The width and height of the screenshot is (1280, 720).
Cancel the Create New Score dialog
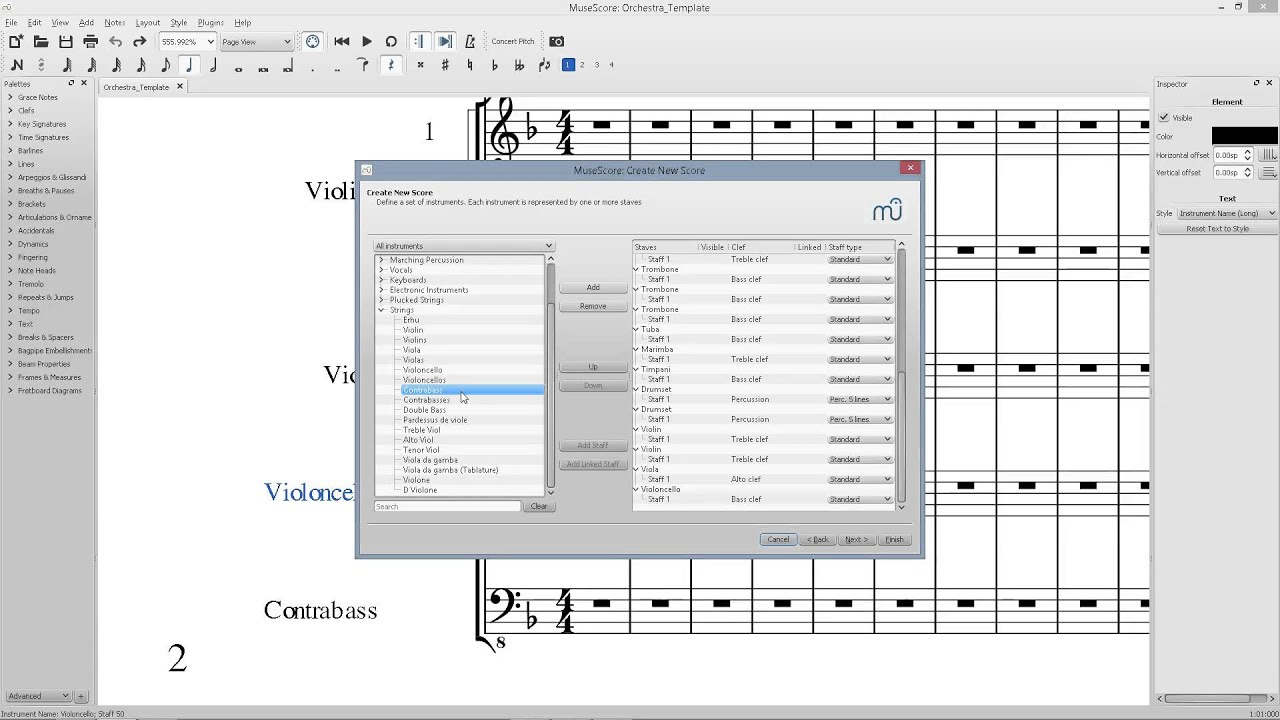coord(778,540)
